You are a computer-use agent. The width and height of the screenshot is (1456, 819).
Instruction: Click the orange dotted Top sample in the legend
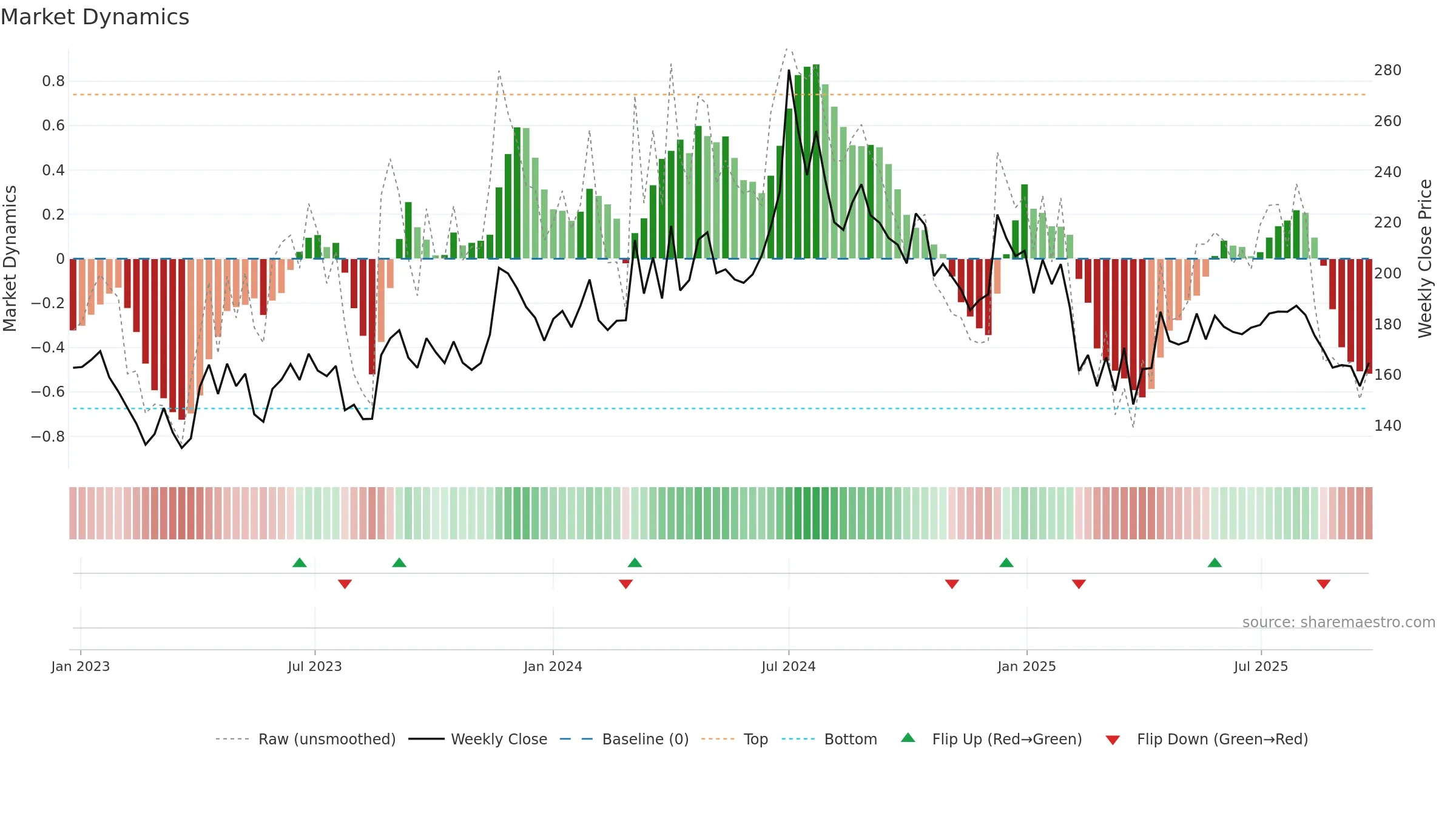pos(718,739)
